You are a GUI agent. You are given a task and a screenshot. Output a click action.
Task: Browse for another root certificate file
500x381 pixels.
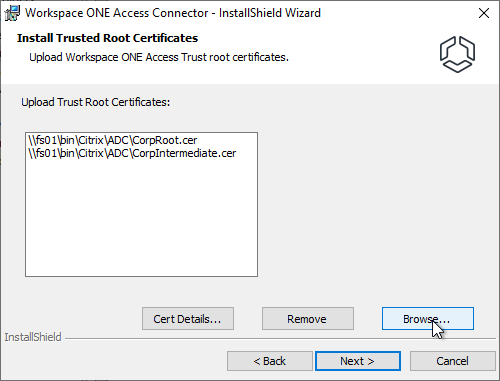point(428,319)
